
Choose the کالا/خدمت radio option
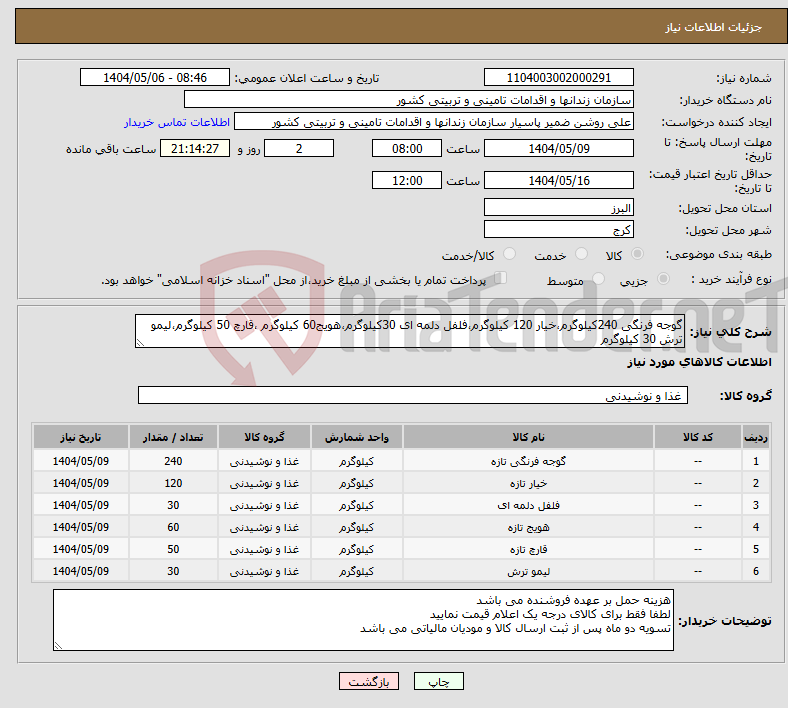click(x=509, y=255)
